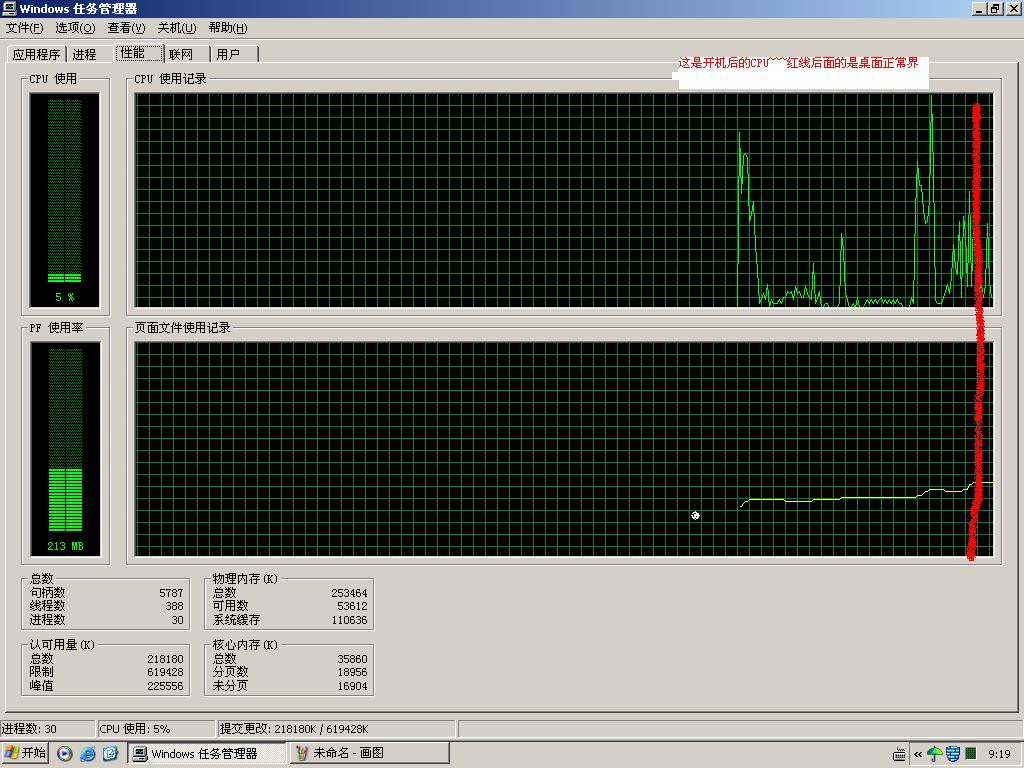Click the green CPU meter tray icon
Screen dimensions: 1024x768
[x=970, y=753]
